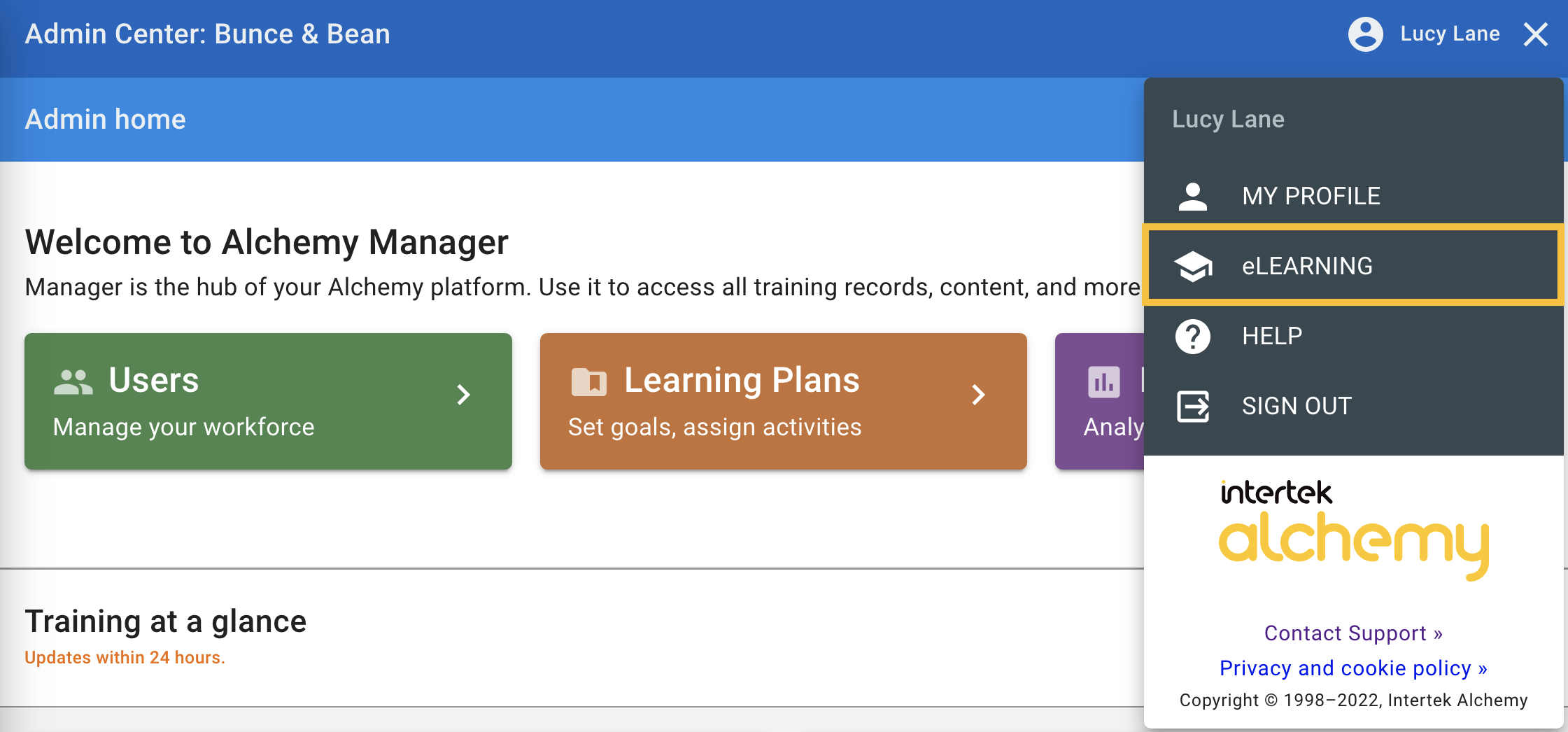
Task: Click the graduation cap eLearning icon
Action: pyautogui.click(x=1192, y=266)
